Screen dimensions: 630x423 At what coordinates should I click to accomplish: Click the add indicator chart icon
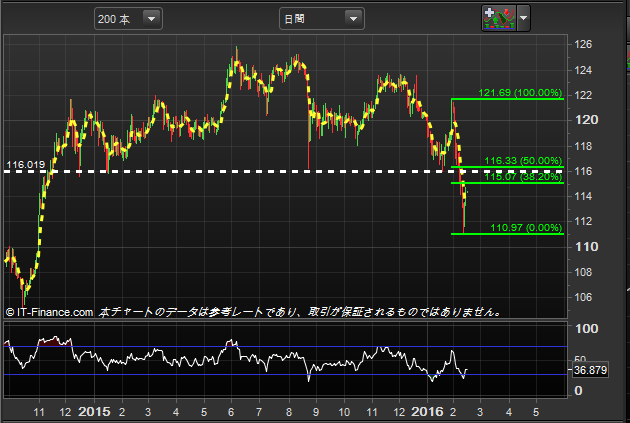tap(499, 18)
